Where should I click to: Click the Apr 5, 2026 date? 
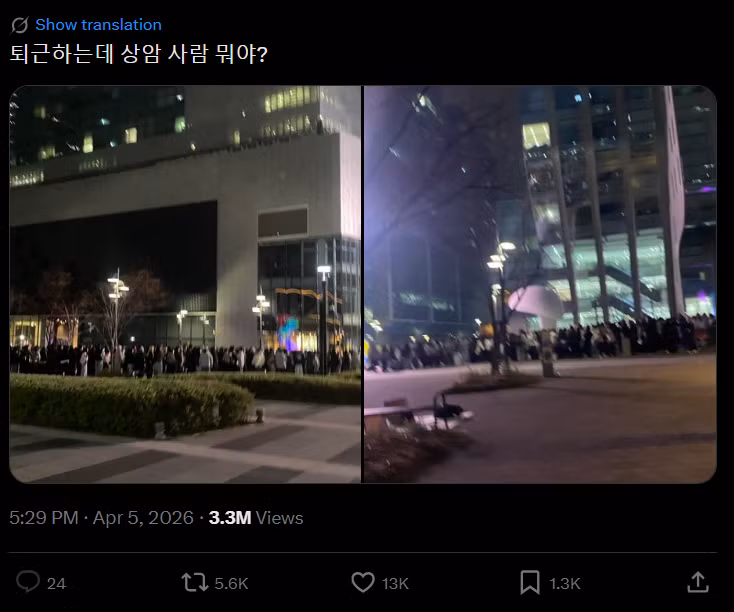tap(143, 518)
